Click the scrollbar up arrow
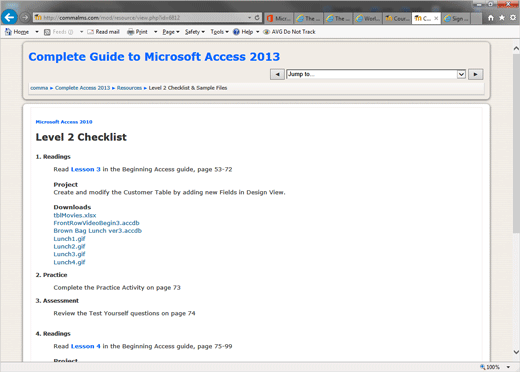Screen dimensions: 520x372 pos(516,49)
